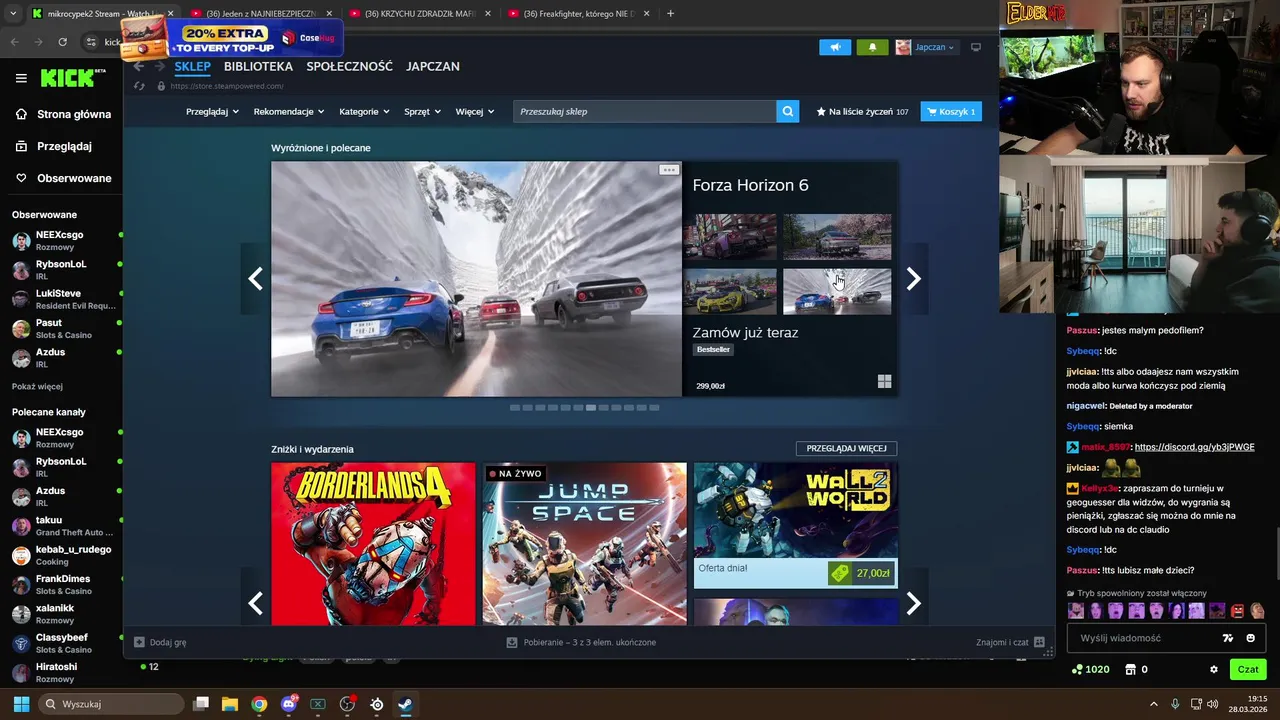Click the Steam search magnifier button
Image resolution: width=1280 pixels, height=720 pixels.
tap(788, 111)
